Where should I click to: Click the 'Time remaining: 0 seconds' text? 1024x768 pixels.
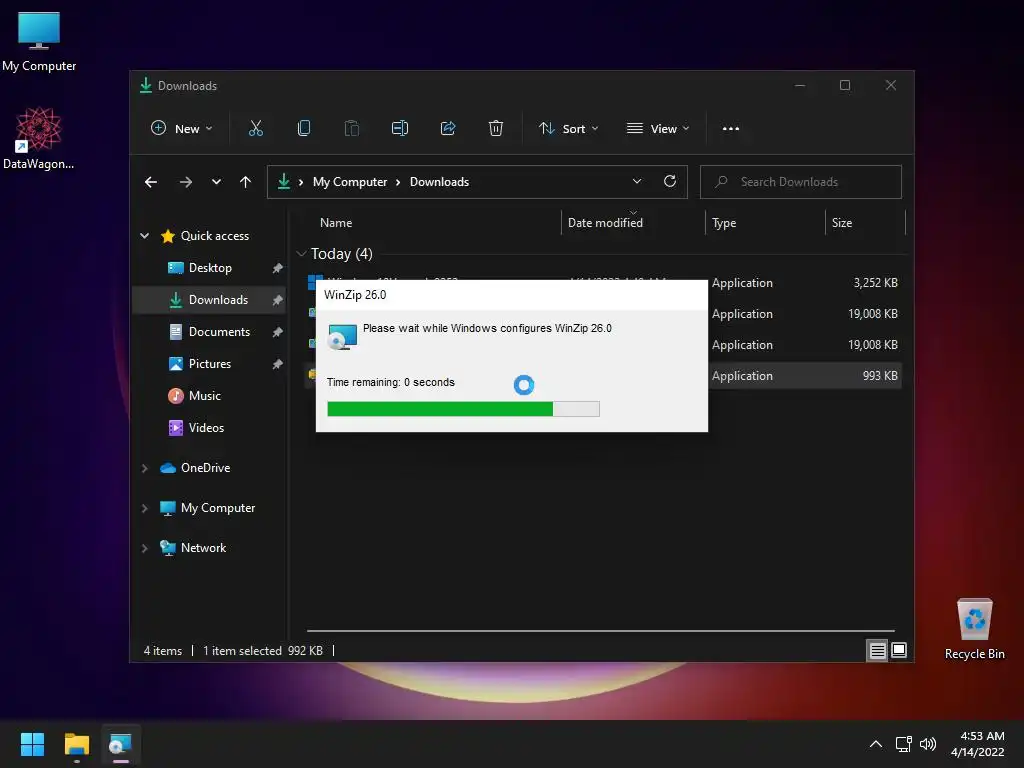[391, 382]
